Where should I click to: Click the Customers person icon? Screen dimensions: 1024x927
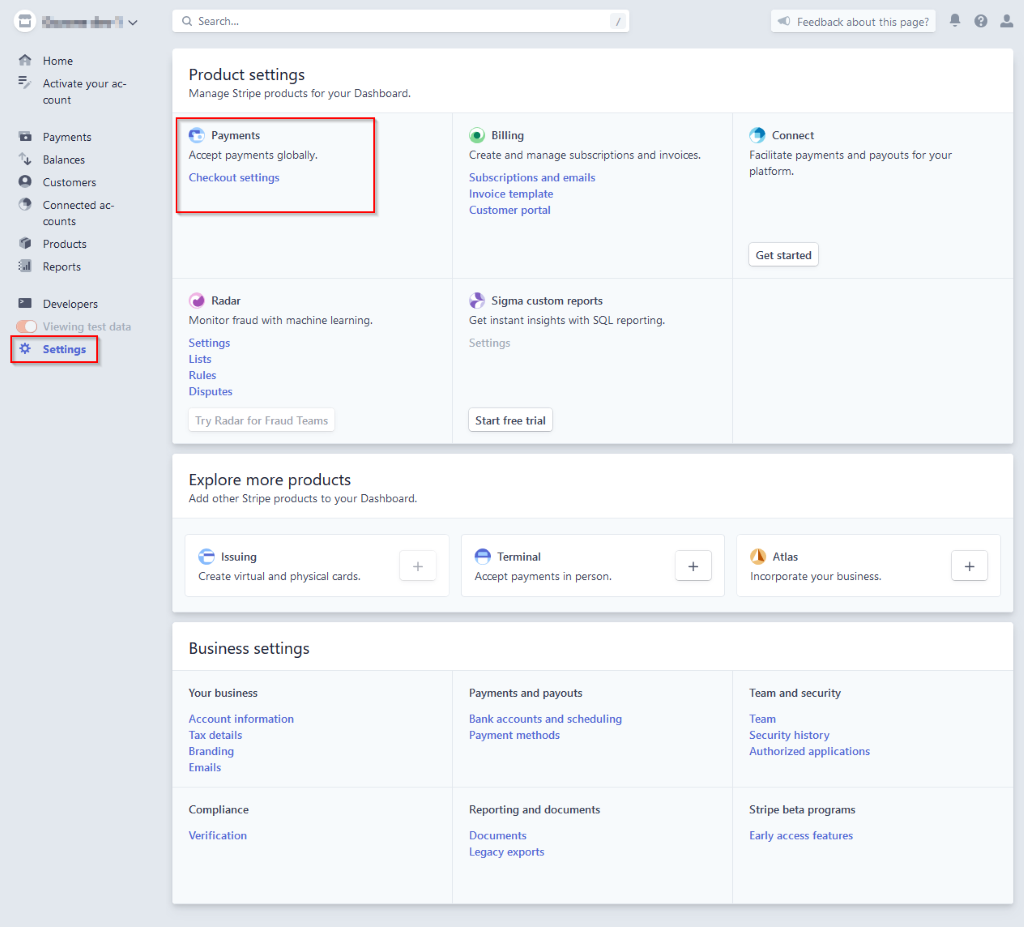point(25,181)
